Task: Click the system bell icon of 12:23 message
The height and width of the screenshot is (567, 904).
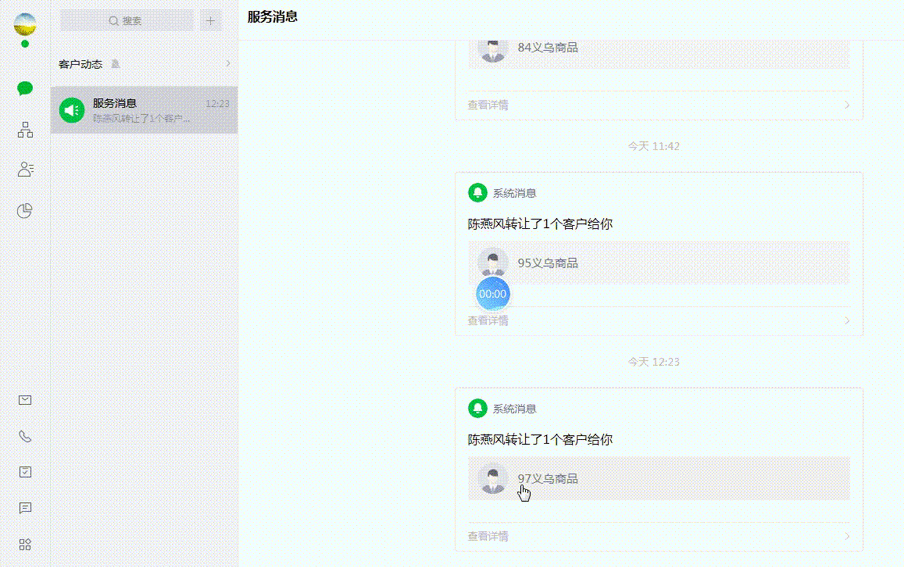Action: point(477,408)
